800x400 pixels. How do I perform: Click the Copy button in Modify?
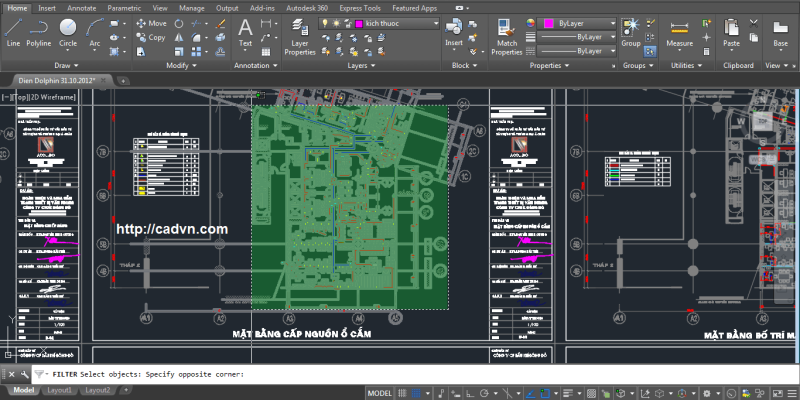149,37
